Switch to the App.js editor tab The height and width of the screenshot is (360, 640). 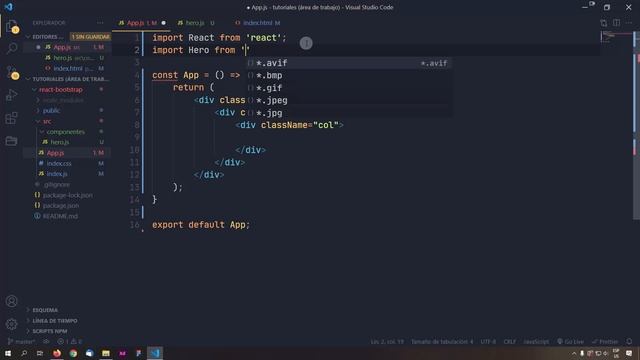pos(141,23)
